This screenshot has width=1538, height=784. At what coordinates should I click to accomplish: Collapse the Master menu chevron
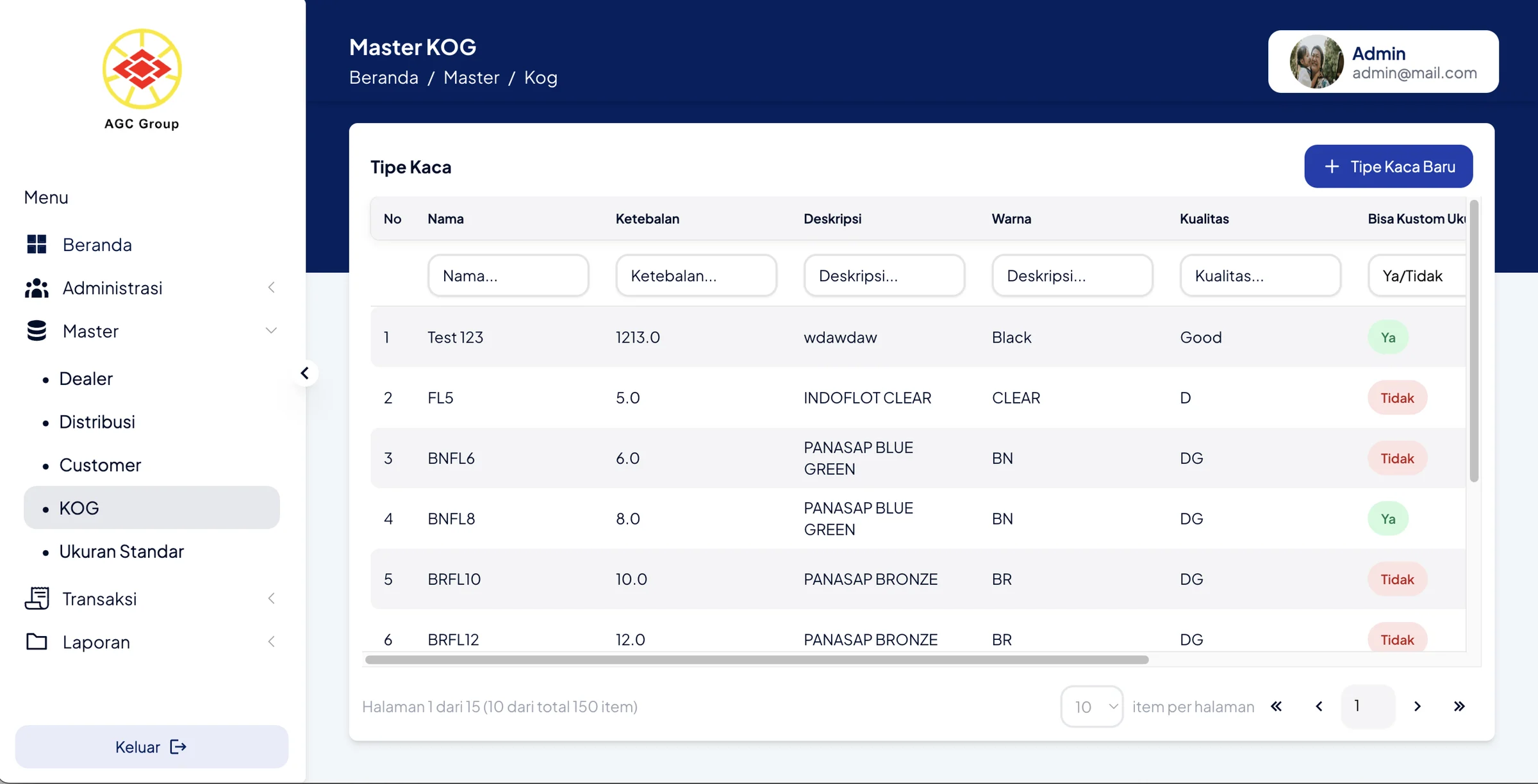coord(271,331)
